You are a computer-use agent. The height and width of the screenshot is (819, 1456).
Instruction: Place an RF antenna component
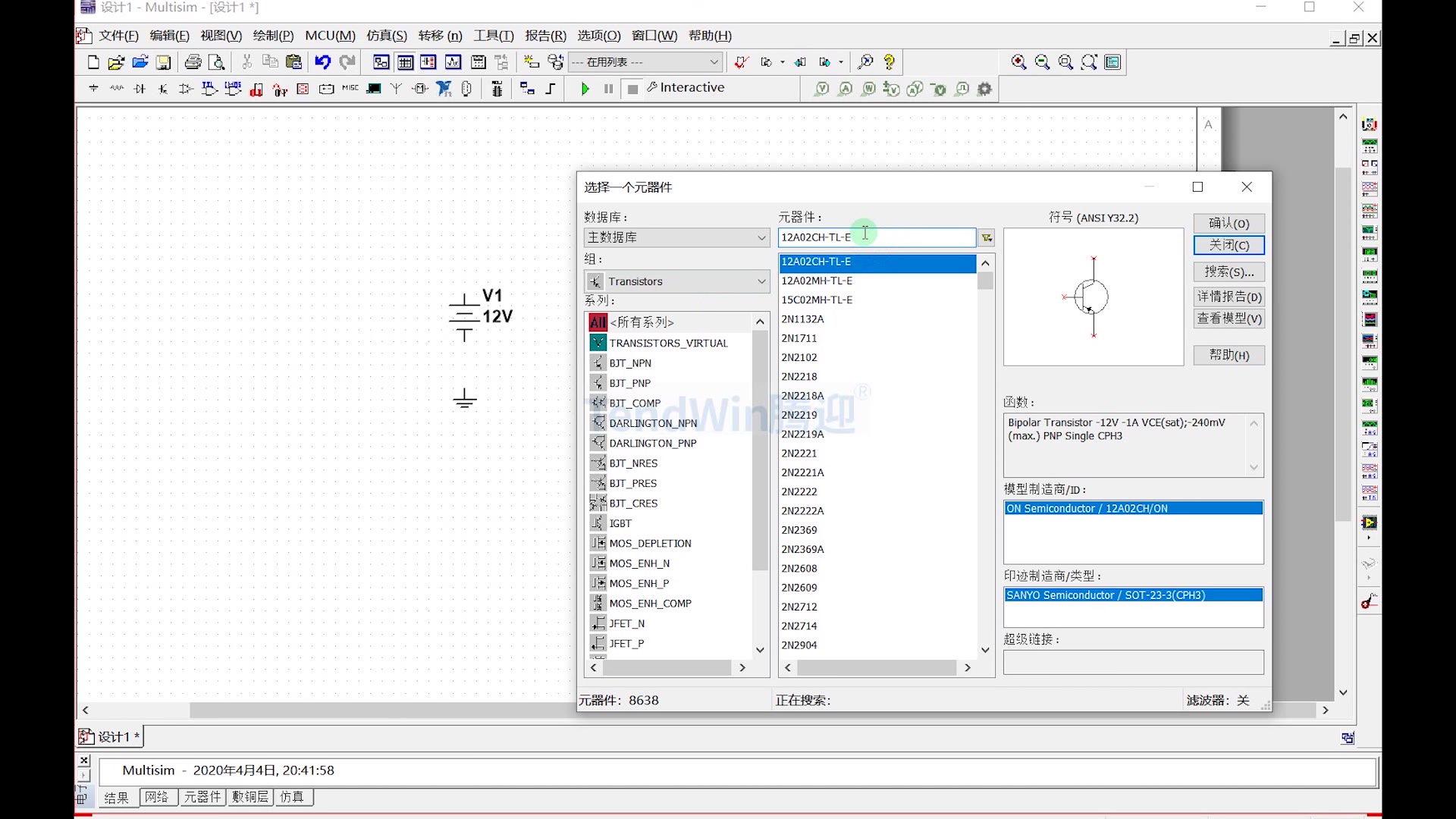397,89
